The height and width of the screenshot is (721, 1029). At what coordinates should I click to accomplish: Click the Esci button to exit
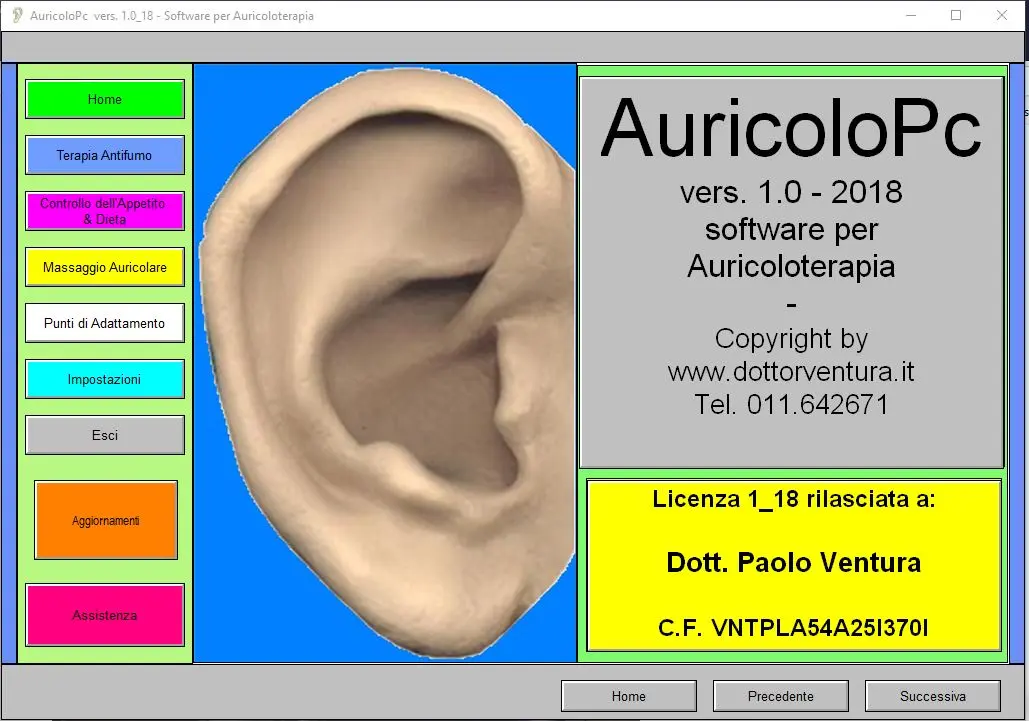[x=105, y=435]
